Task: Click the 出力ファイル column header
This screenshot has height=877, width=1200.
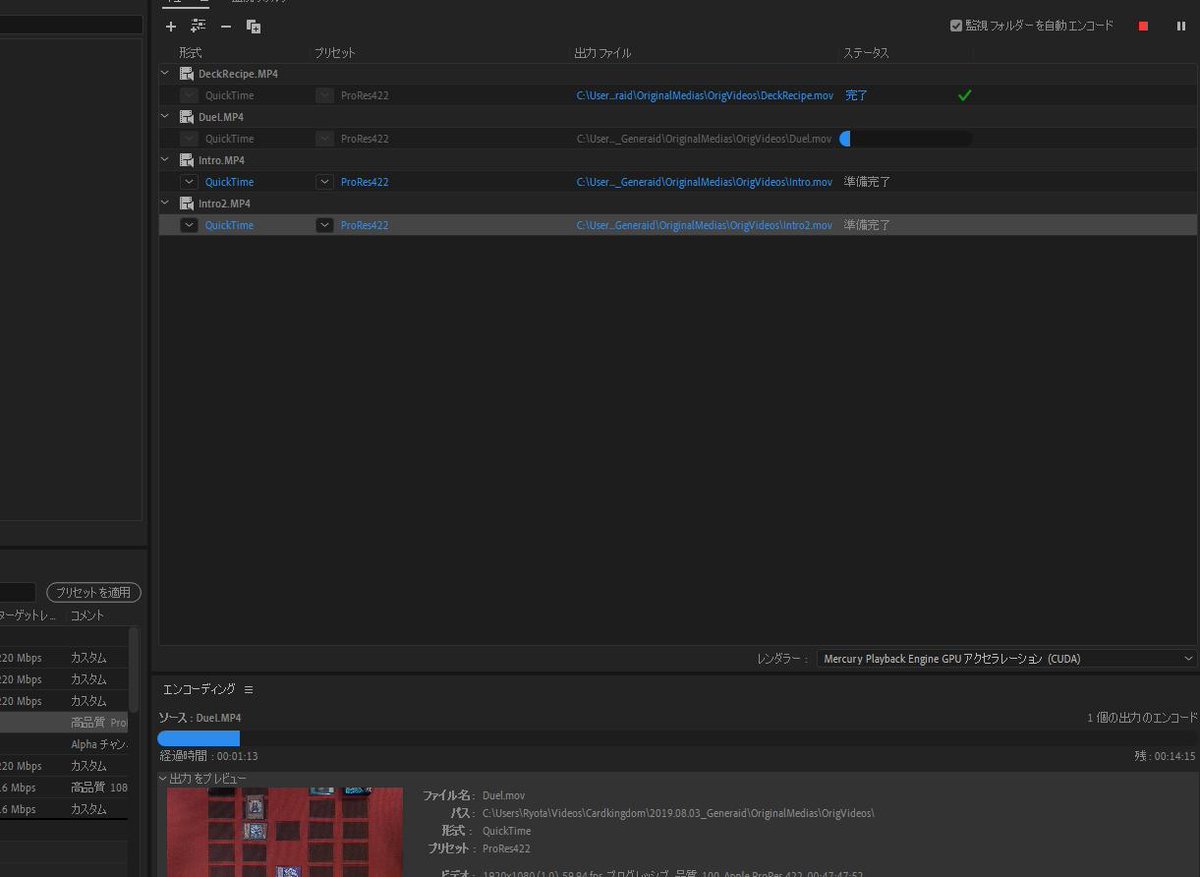Action: point(603,53)
